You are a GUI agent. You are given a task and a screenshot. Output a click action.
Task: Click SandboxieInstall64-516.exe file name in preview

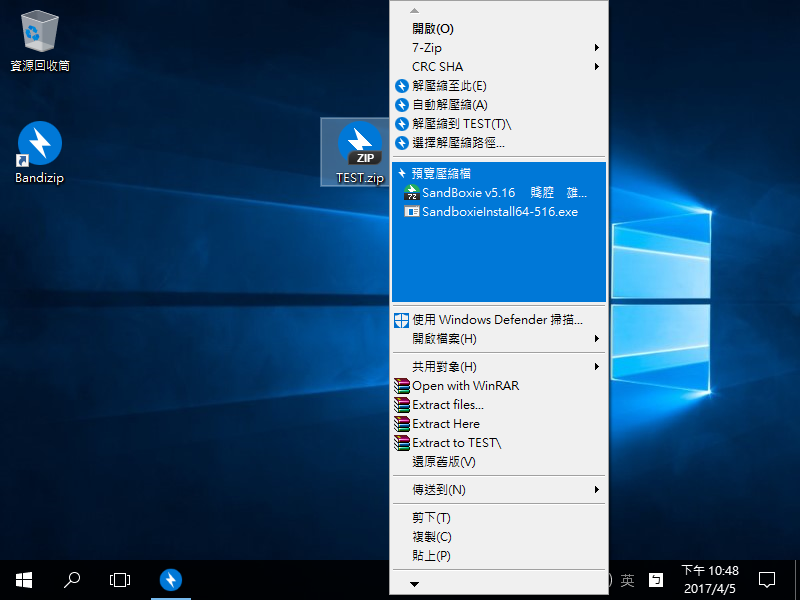[x=500, y=212]
